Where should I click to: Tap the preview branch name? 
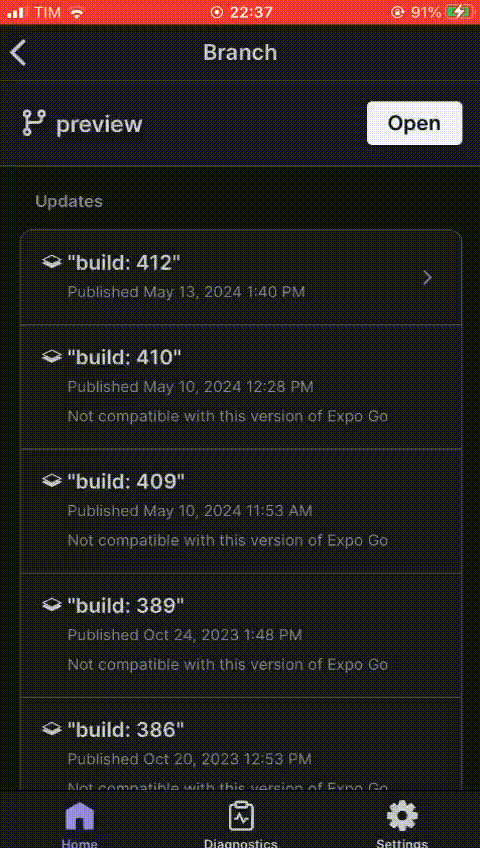pos(99,124)
